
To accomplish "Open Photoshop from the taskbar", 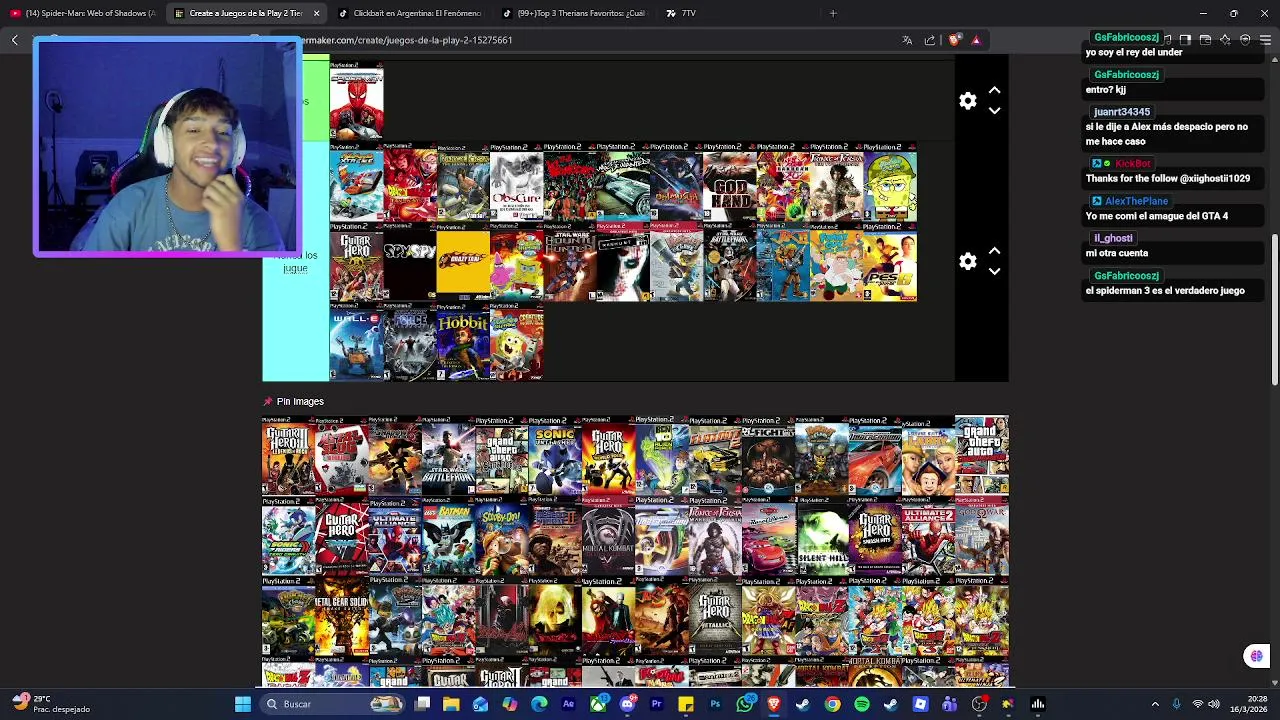I will (715, 704).
